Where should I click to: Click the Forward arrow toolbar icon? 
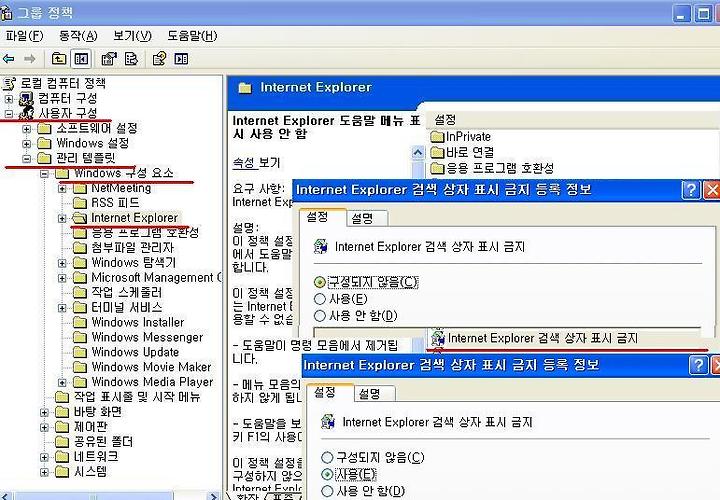30,59
